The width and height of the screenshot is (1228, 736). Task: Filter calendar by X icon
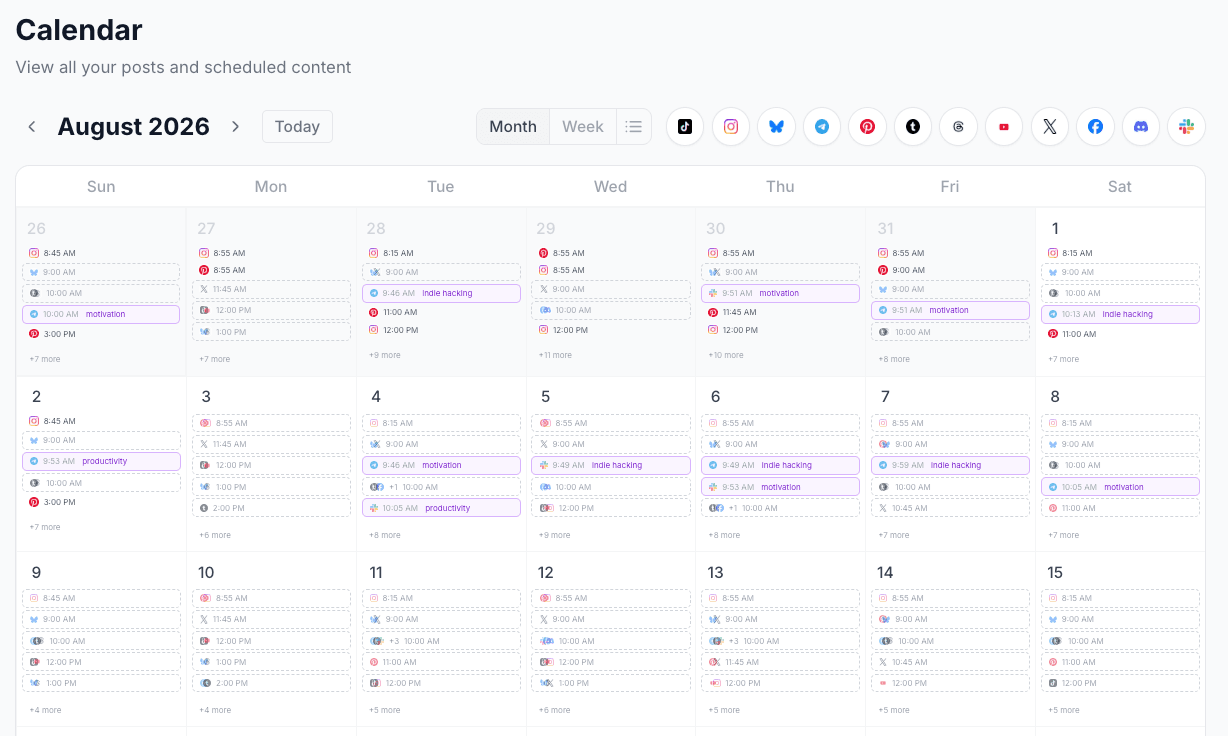[x=1049, y=127]
